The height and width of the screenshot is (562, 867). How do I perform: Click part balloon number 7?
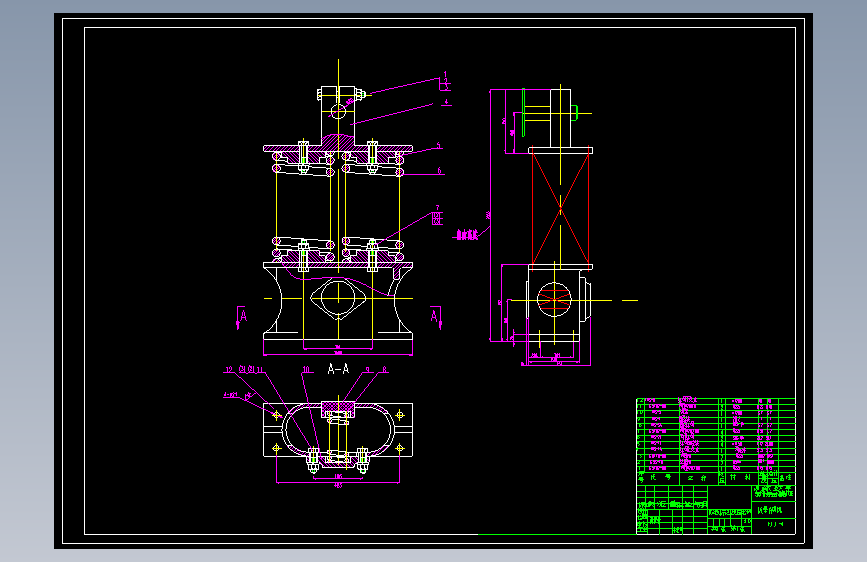click(x=437, y=208)
